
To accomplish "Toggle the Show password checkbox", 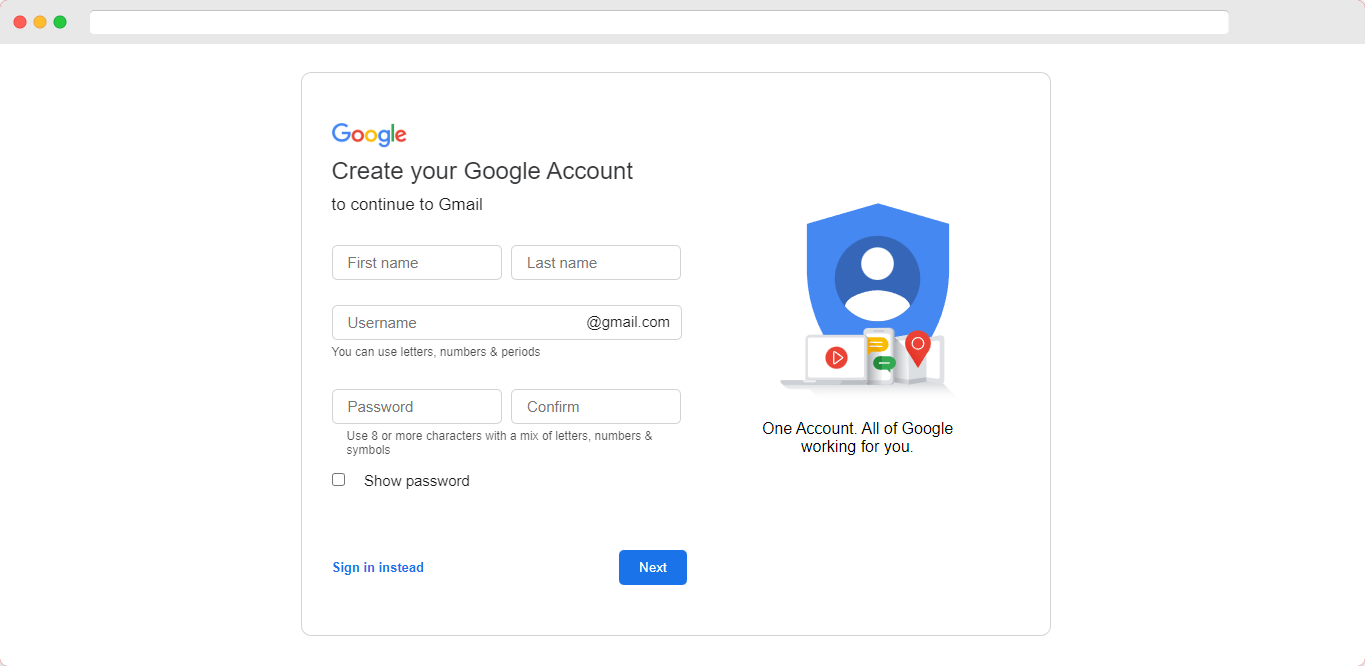I will coord(338,480).
